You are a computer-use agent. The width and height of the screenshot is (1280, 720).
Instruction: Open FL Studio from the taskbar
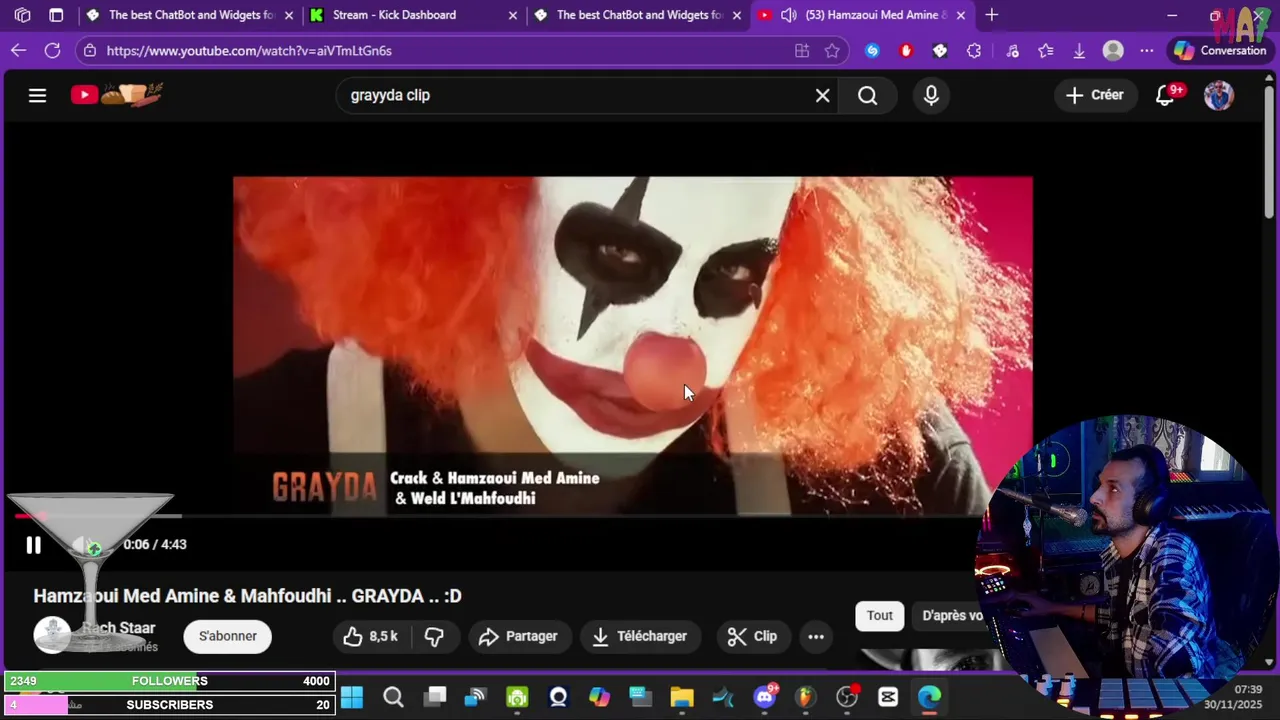pos(806,697)
